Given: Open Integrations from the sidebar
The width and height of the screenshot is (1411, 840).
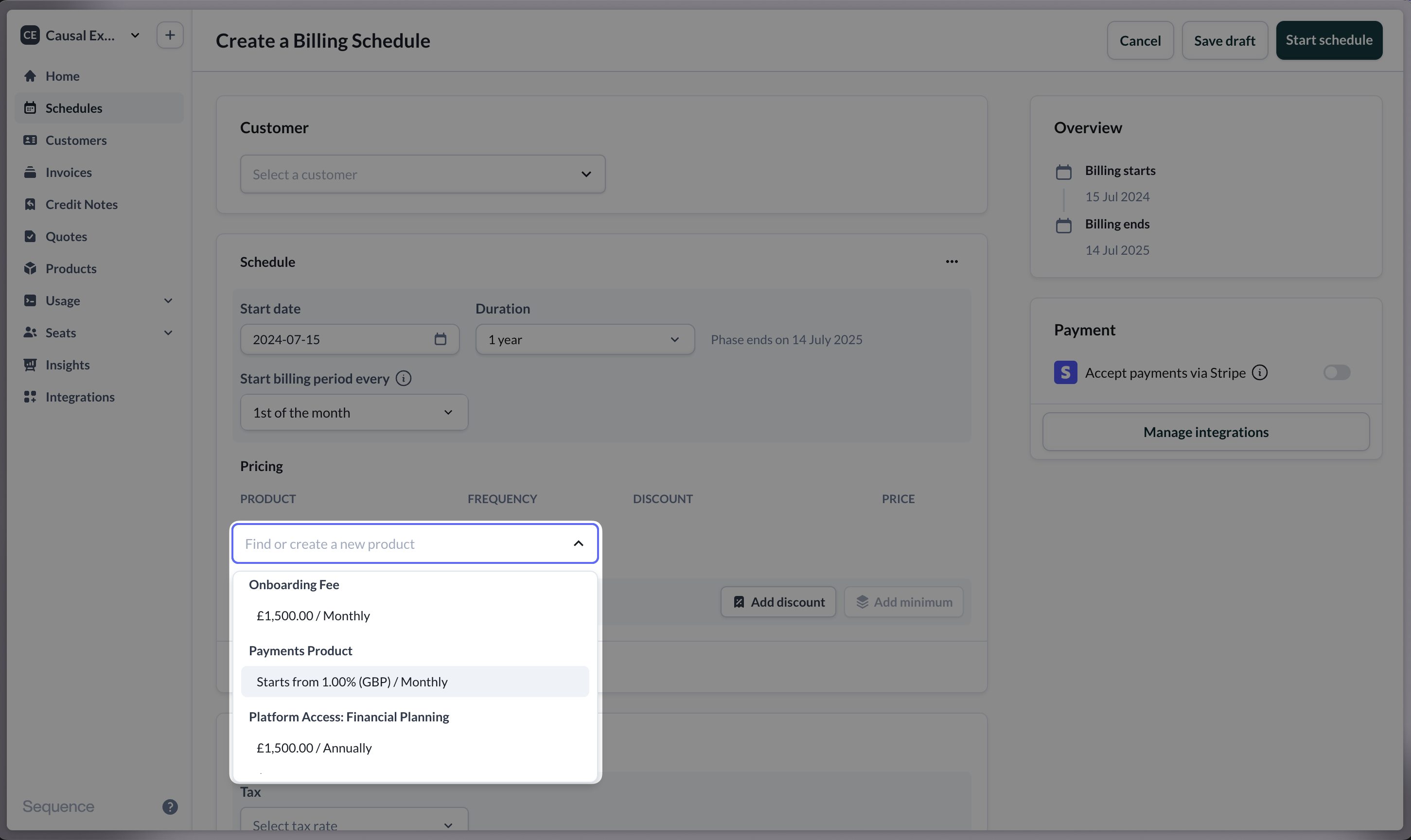Looking at the screenshot, I should [99, 397].
